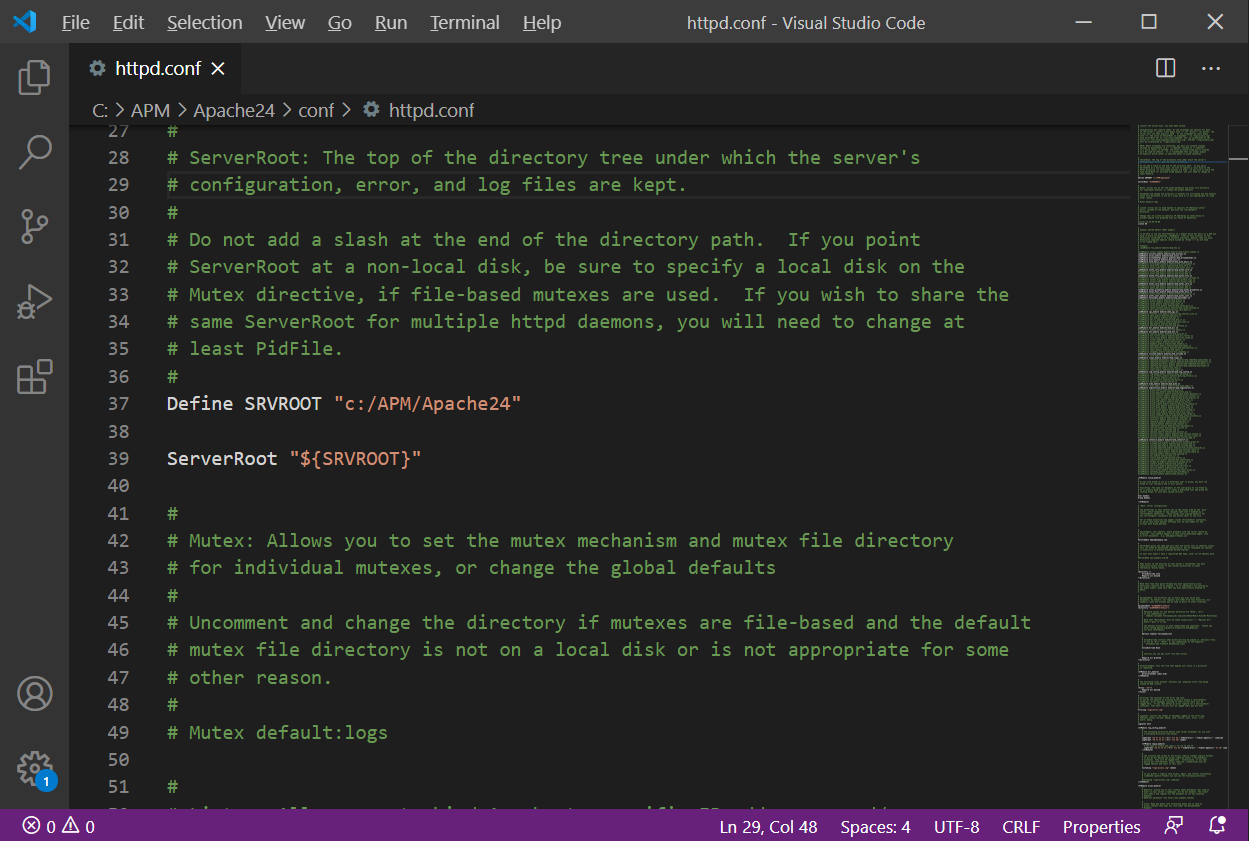
Task: Expand the APM breadcrumb folder
Action: (150, 110)
